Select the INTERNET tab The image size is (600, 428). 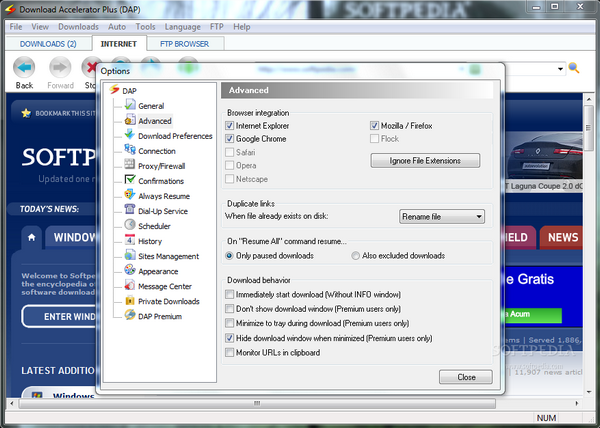(x=119, y=44)
